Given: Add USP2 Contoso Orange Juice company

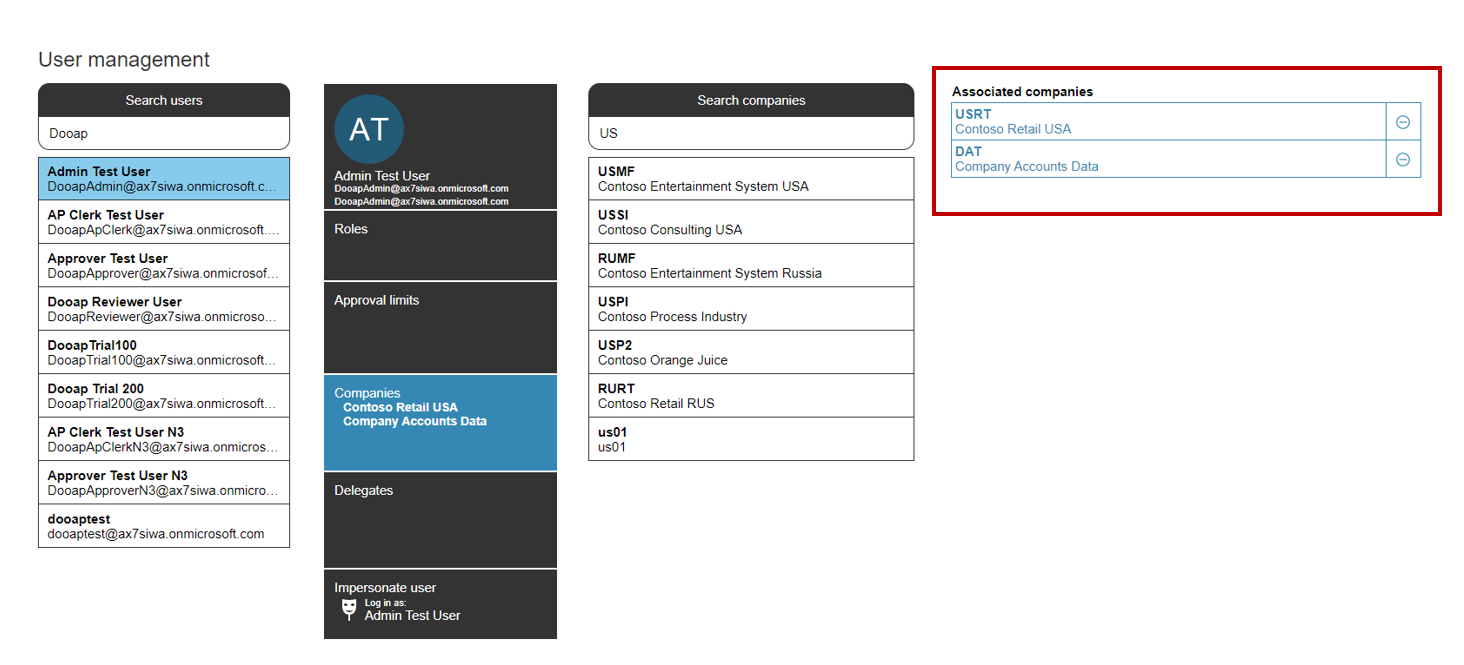Looking at the screenshot, I should pyautogui.click(x=751, y=353).
